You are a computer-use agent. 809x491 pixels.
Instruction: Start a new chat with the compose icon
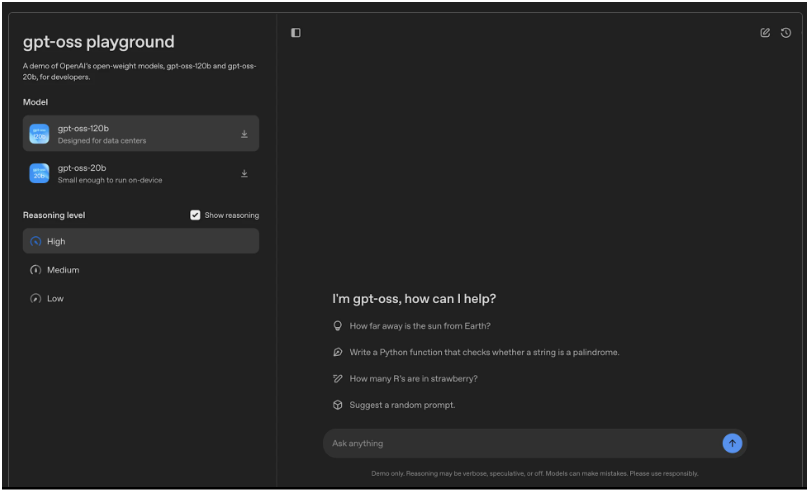click(765, 32)
